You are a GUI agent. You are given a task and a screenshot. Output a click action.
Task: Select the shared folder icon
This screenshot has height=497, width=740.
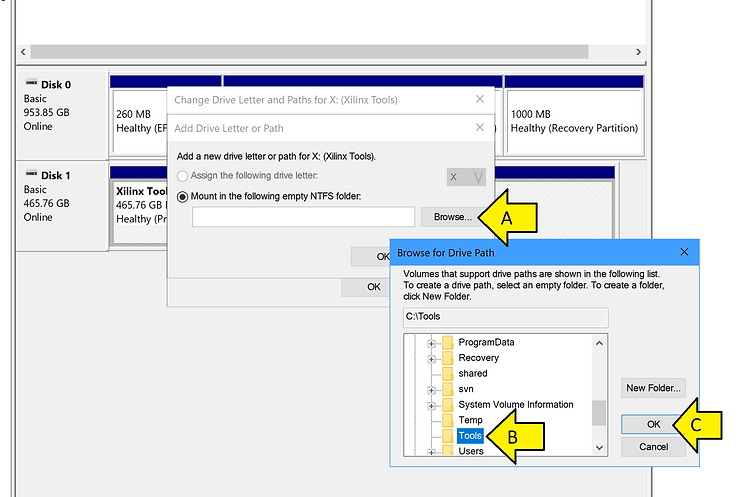coord(448,374)
